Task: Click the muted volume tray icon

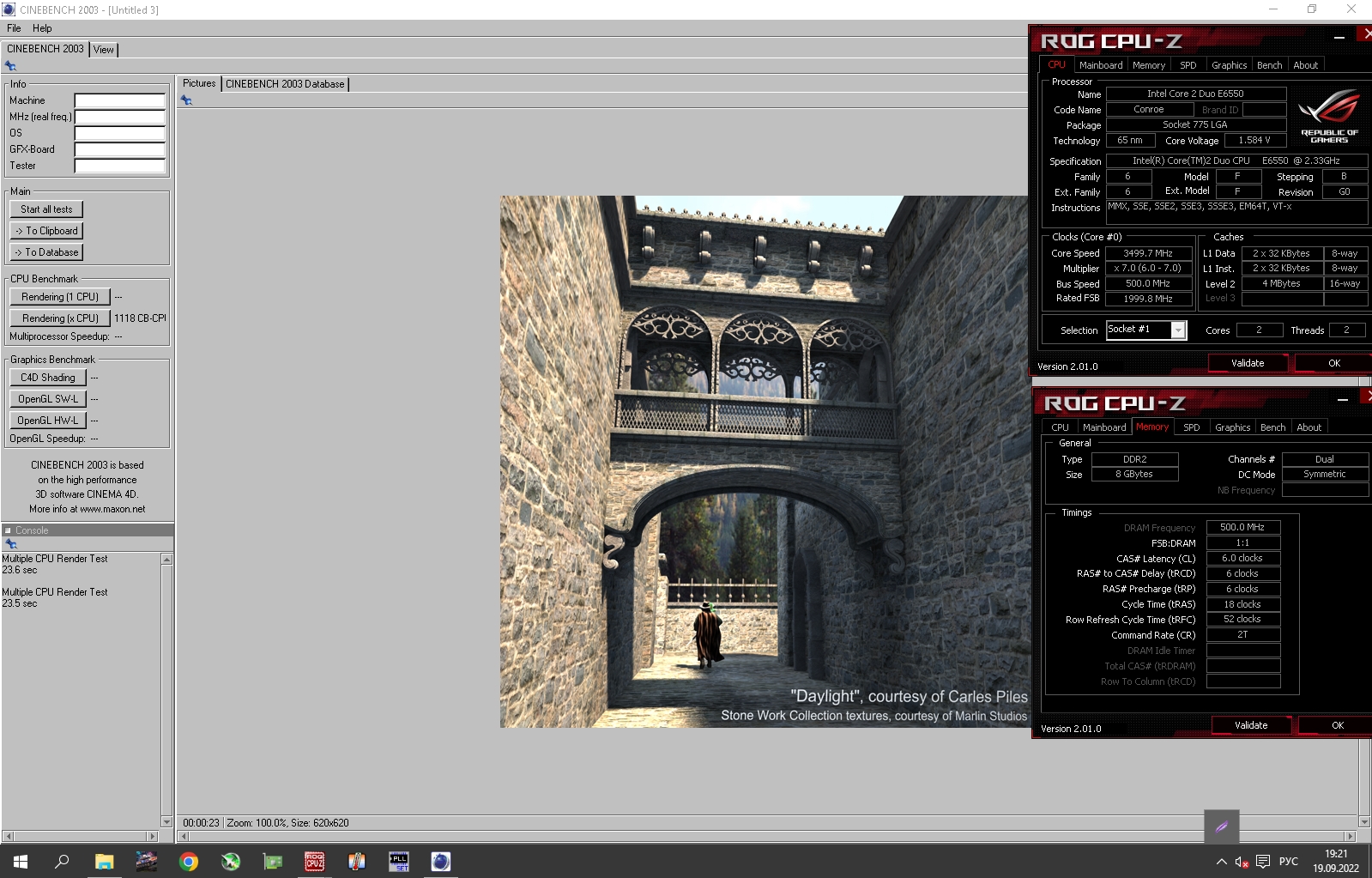Action: 1242,862
